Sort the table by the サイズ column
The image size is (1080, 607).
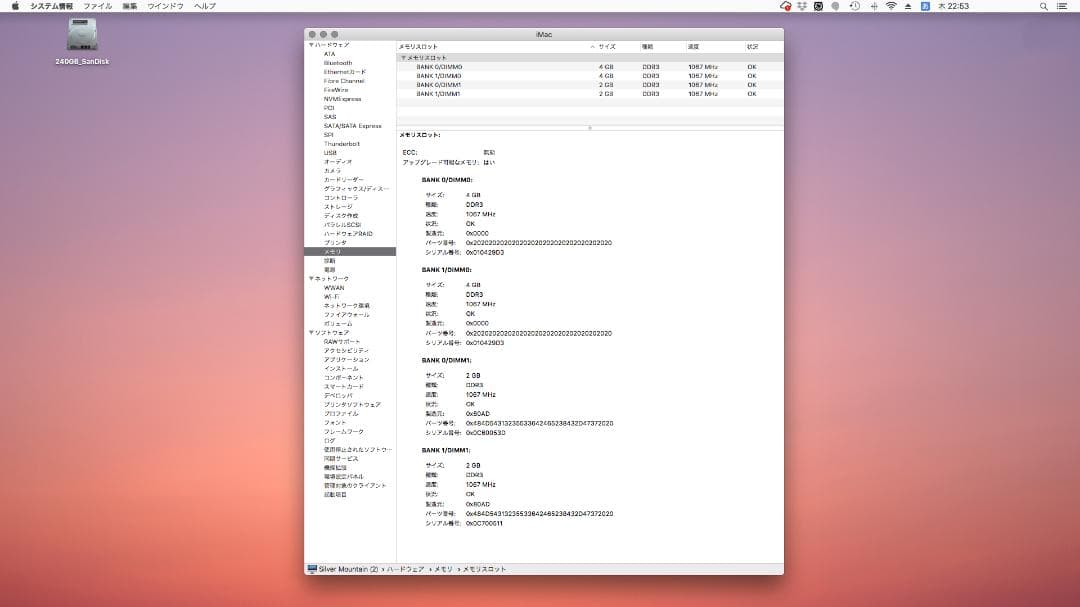pyautogui.click(x=607, y=46)
